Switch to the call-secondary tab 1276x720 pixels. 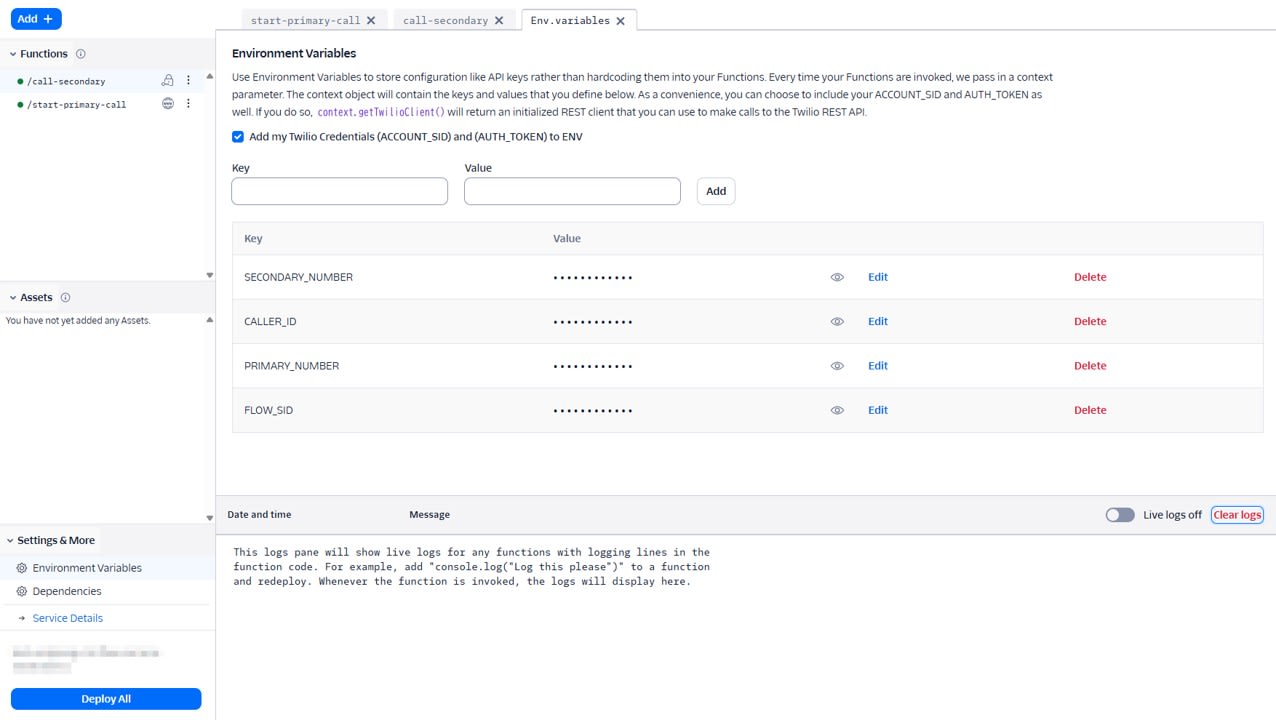coord(445,21)
